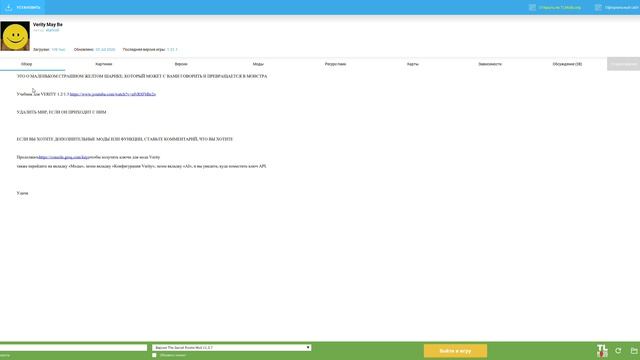Viewport: 640px width, 360px height.
Task: Click the TL logo icon in the bottom bar
Action: 602,351
